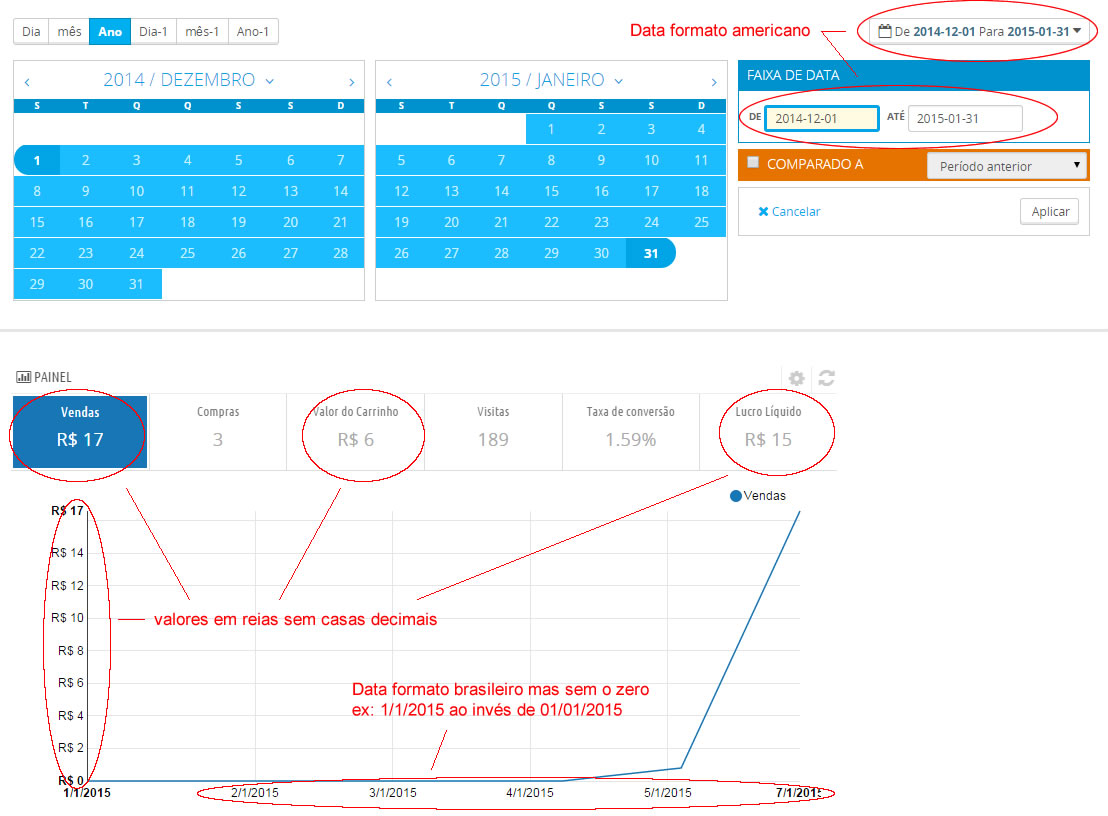Screen dimensions: 1108x816
Task: Open the Período anterior dropdown
Action: tap(1006, 166)
